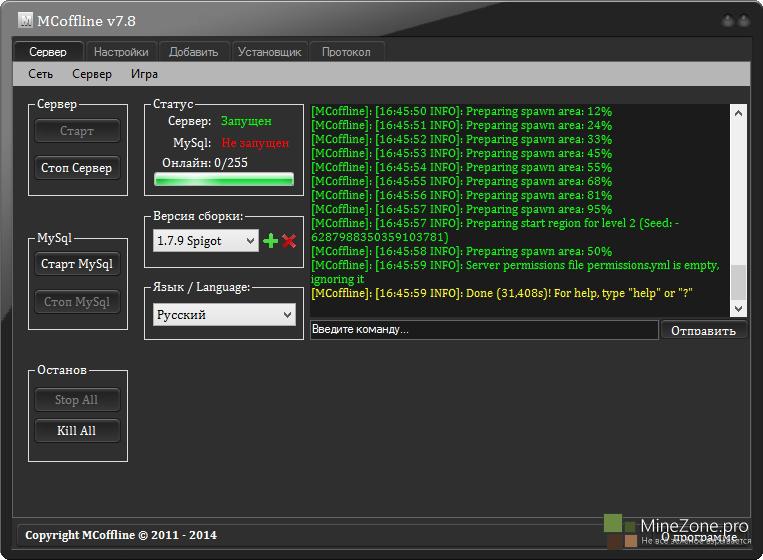Open the Добавить tab
Viewport: 763px width, 560px height.
pyautogui.click(x=193, y=52)
